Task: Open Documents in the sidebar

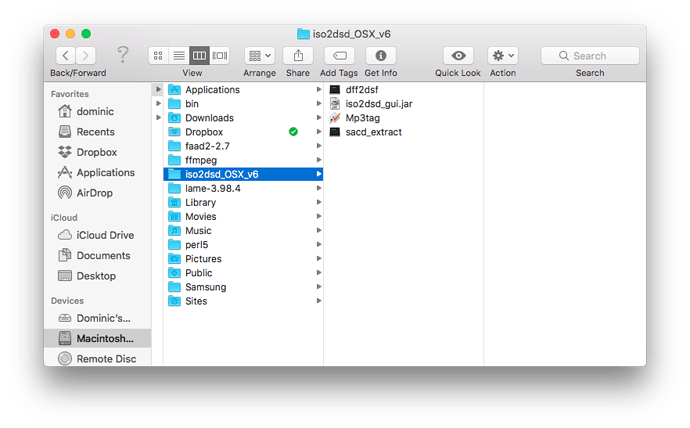Action: coord(97,256)
